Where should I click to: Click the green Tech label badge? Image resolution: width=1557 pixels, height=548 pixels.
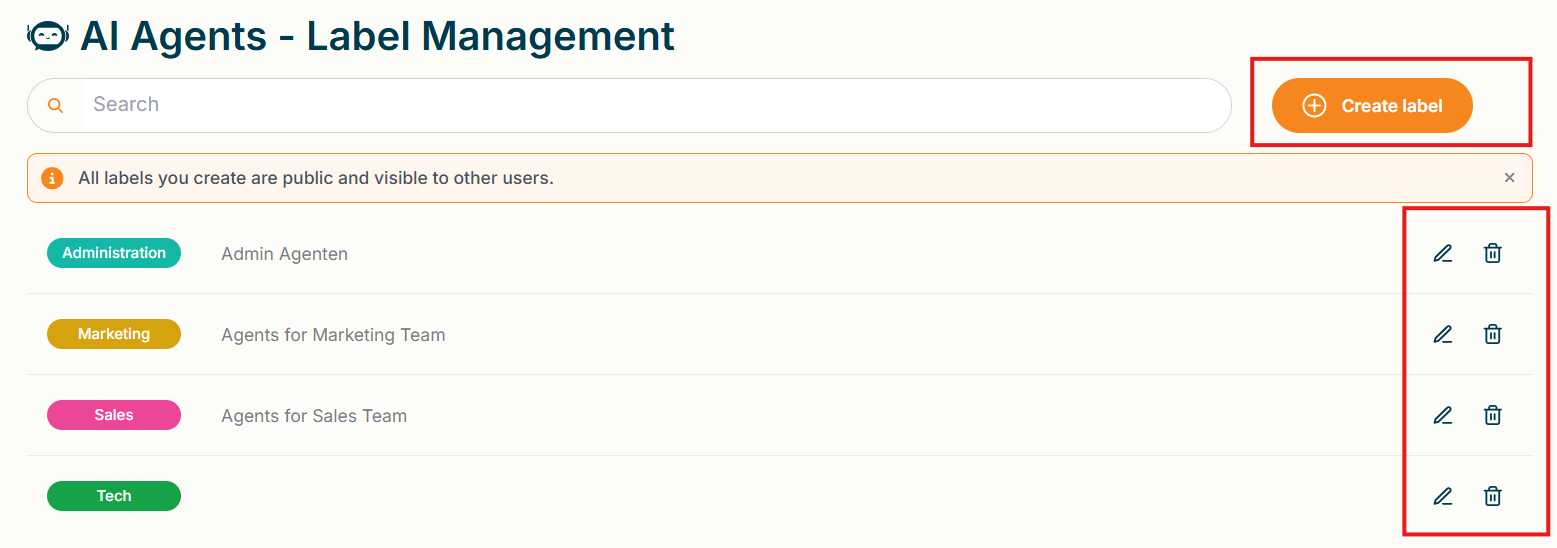[114, 496]
